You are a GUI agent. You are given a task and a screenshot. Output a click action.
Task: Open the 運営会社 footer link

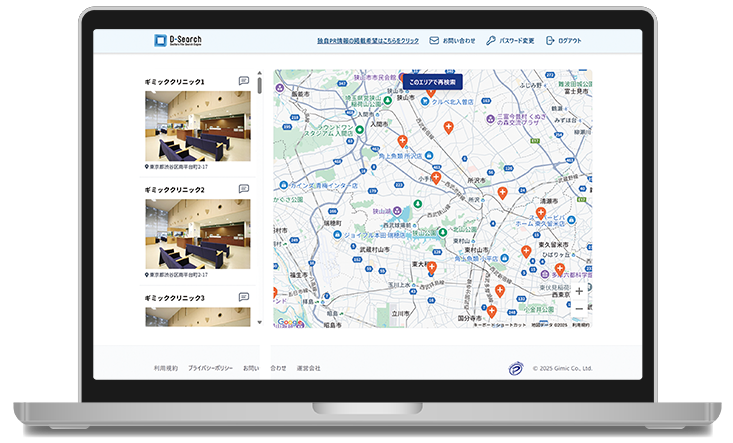[x=308, y=368]
